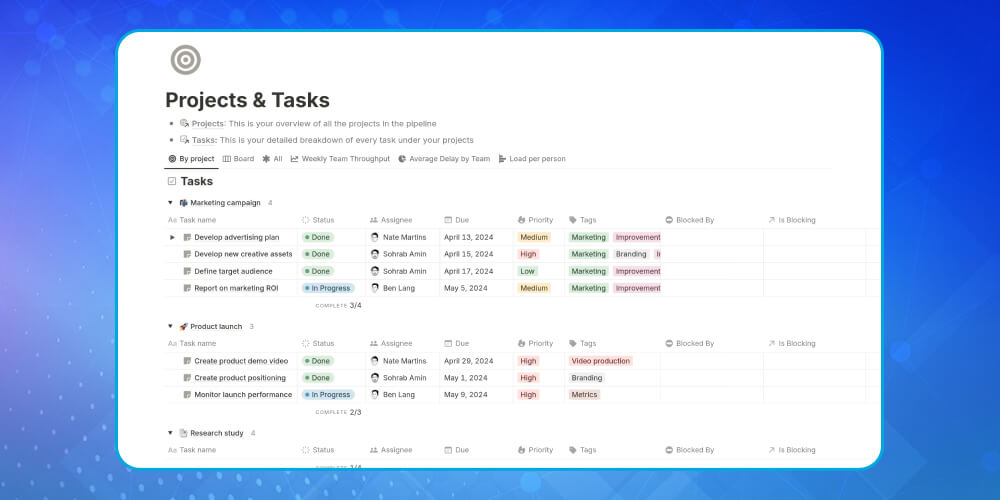Click the In Progress status on Monitor launch performance

[329, 395]
